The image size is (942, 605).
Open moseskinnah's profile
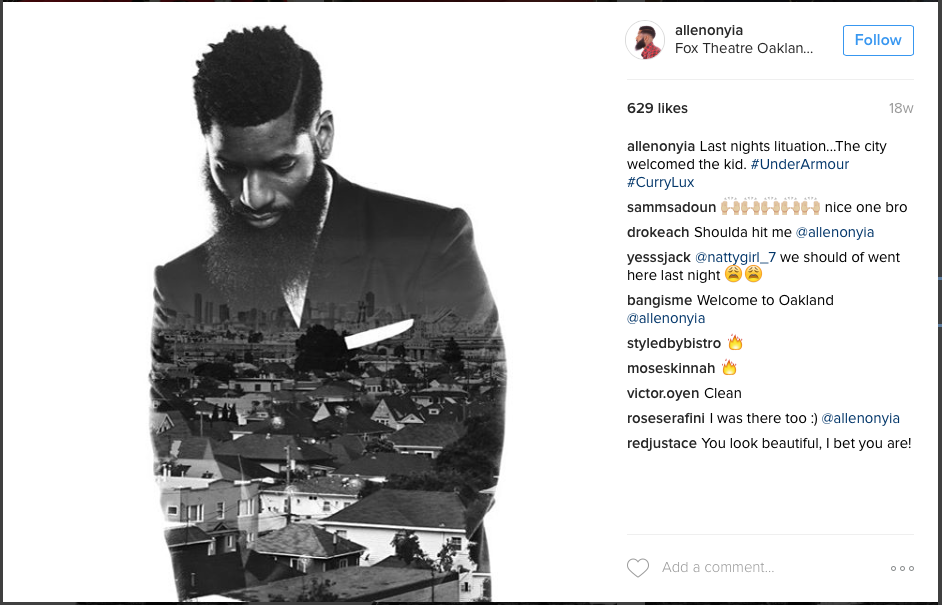coord(671,368)
